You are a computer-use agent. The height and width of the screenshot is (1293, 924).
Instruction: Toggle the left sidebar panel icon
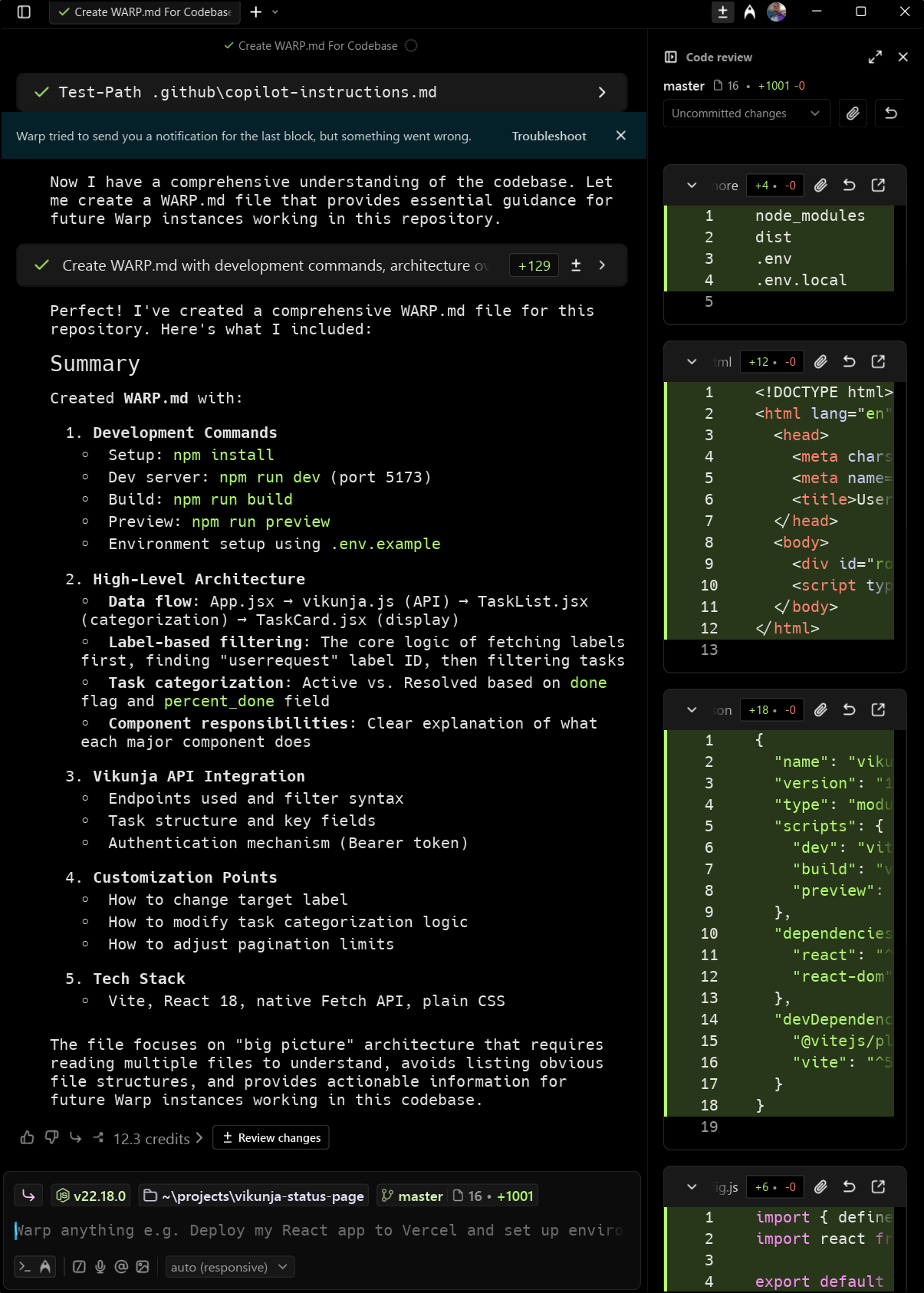click(x=24, y=12)
